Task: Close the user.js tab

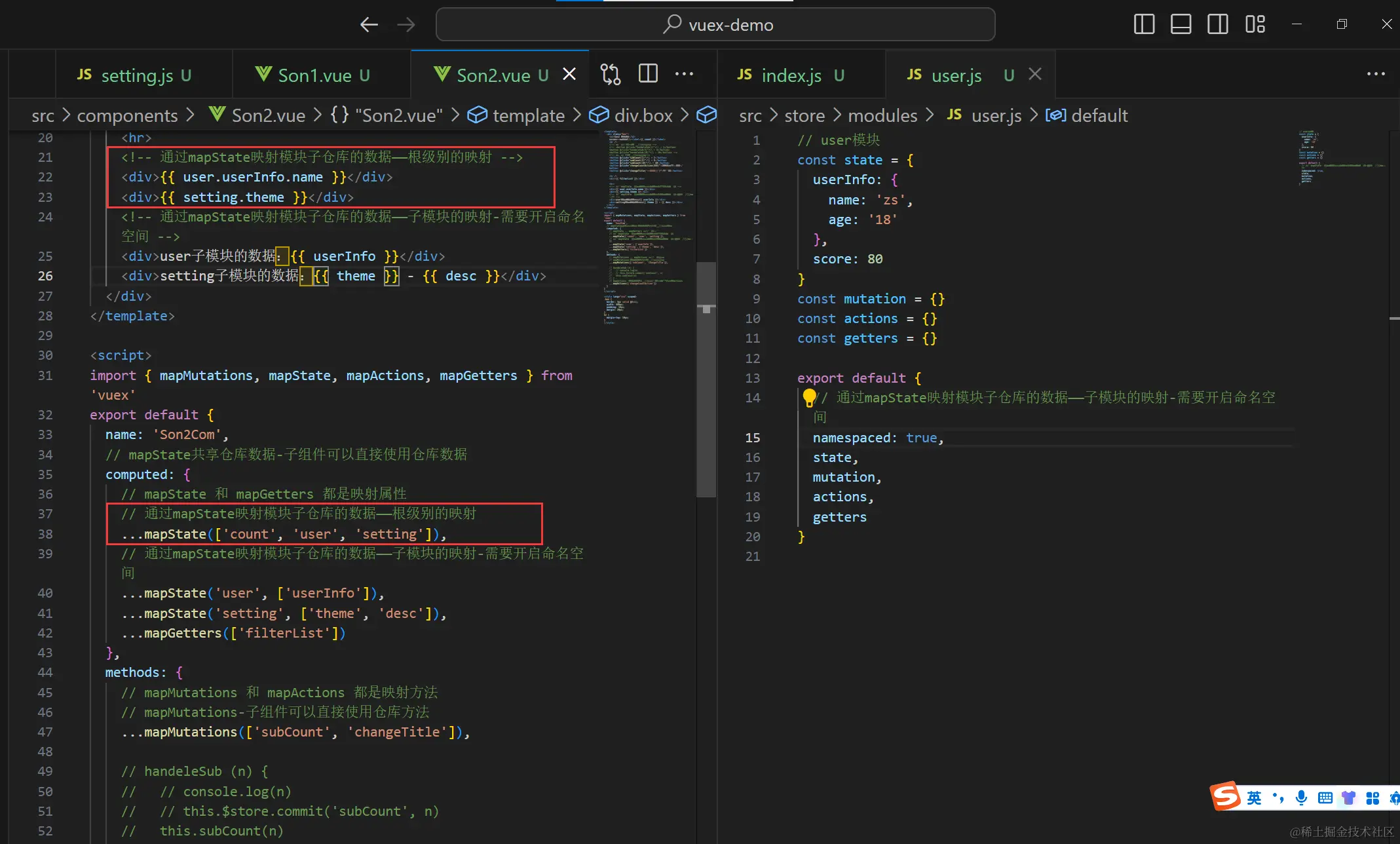Action: click(x=1035, y=74)
